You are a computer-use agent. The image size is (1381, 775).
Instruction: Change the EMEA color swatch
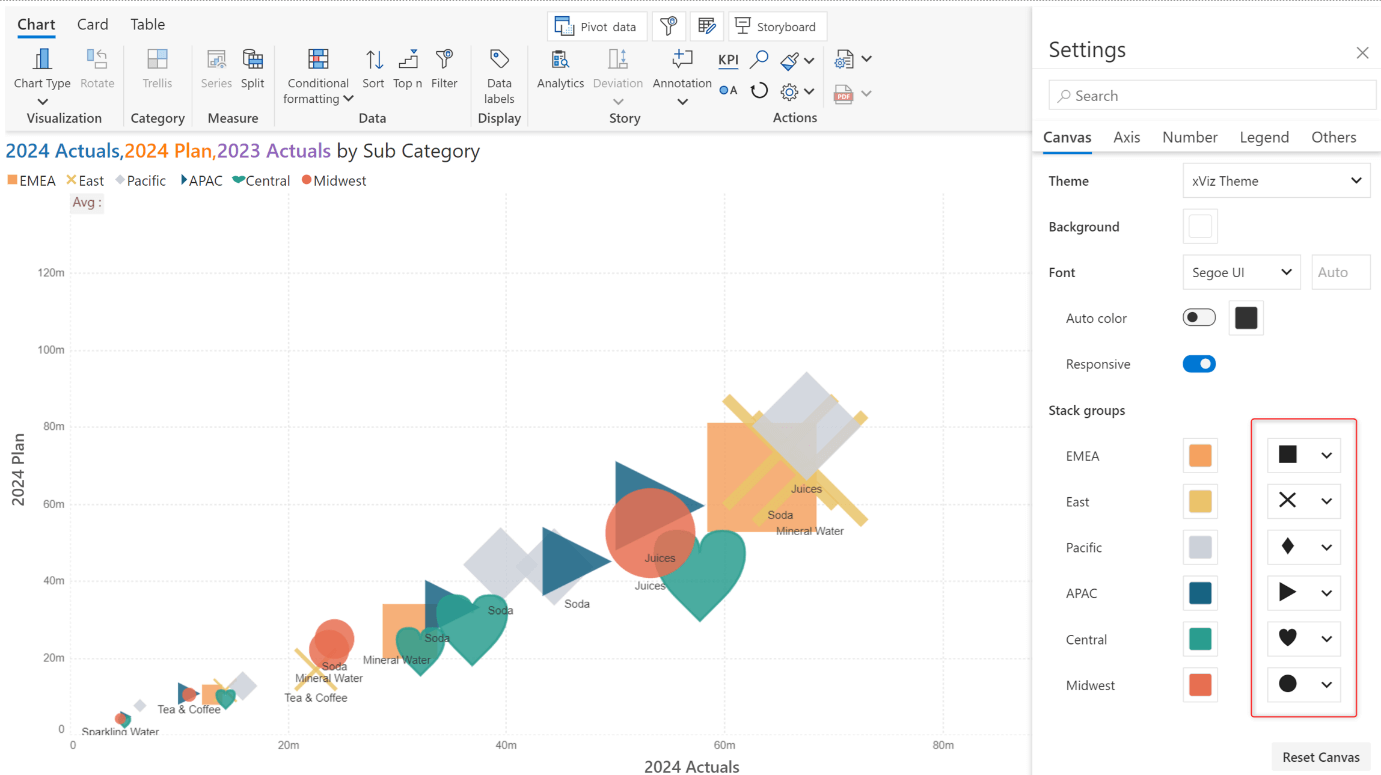(1200, 456)
